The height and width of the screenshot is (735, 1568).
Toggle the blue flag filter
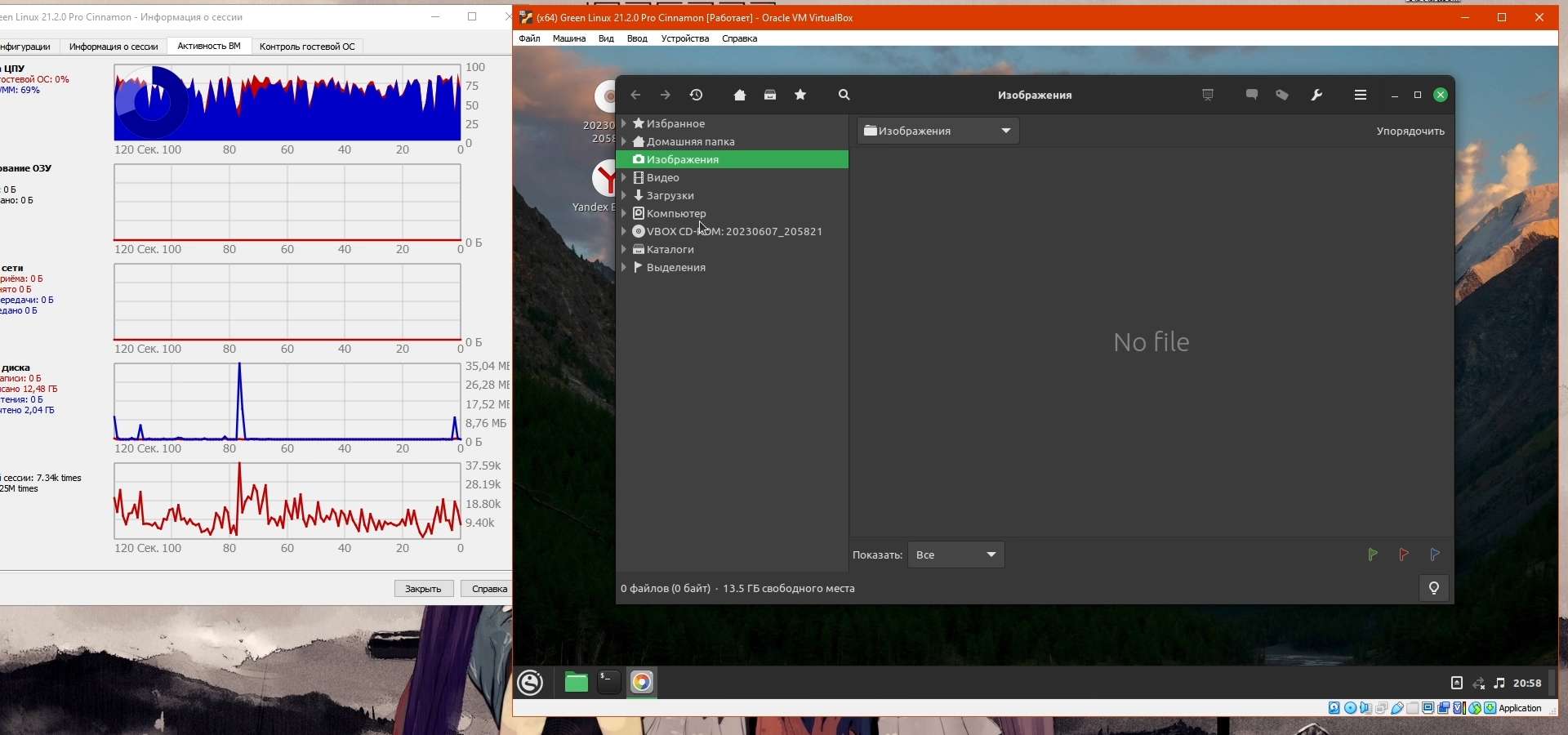point(1435,555)
